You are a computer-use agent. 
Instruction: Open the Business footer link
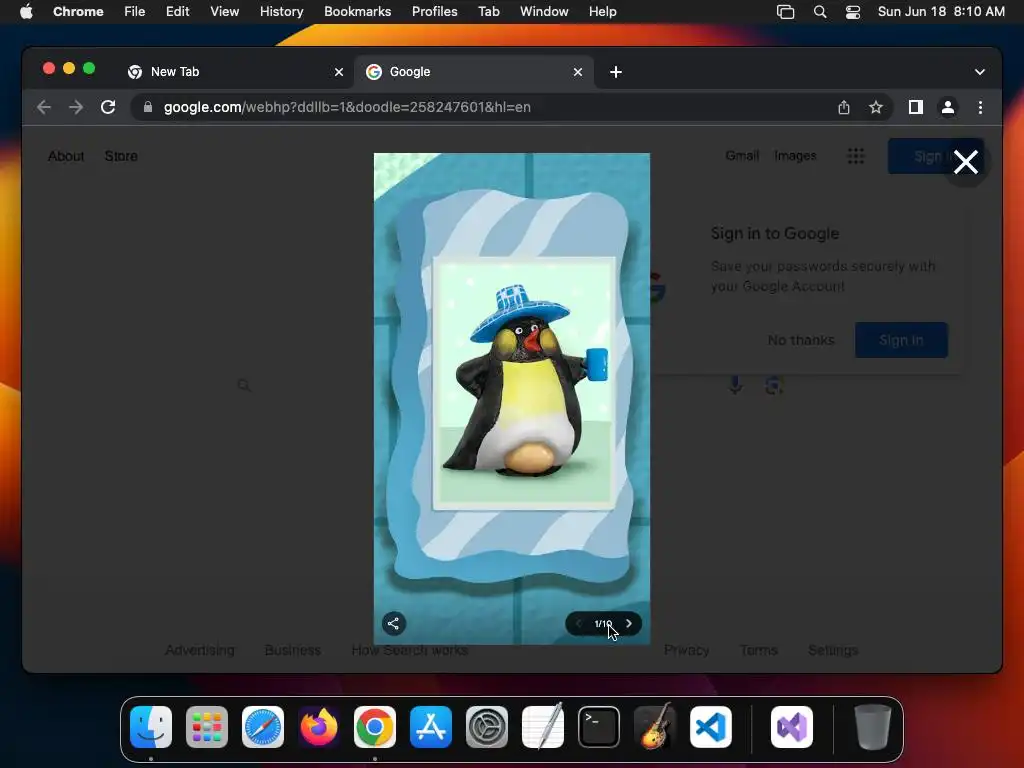pos(293,650)
